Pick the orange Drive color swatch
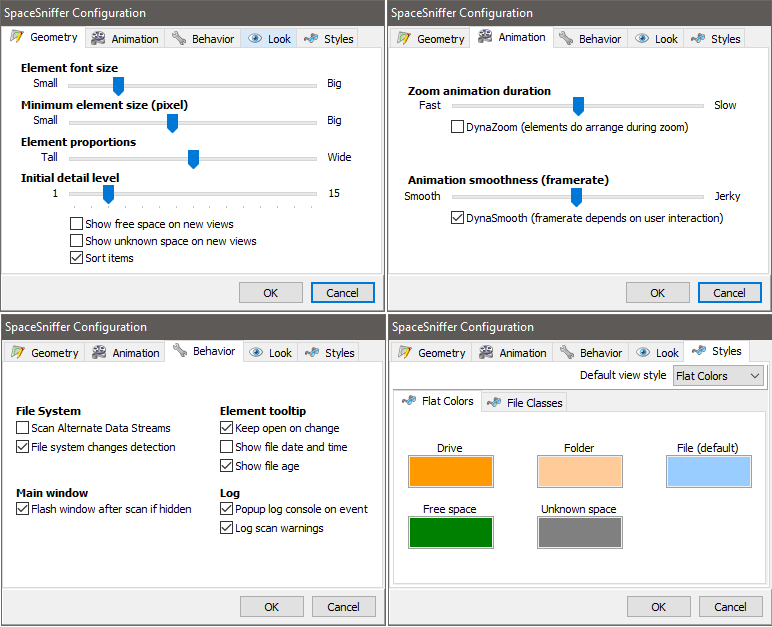Screen dimensions: 772x627 pos(450,471)
